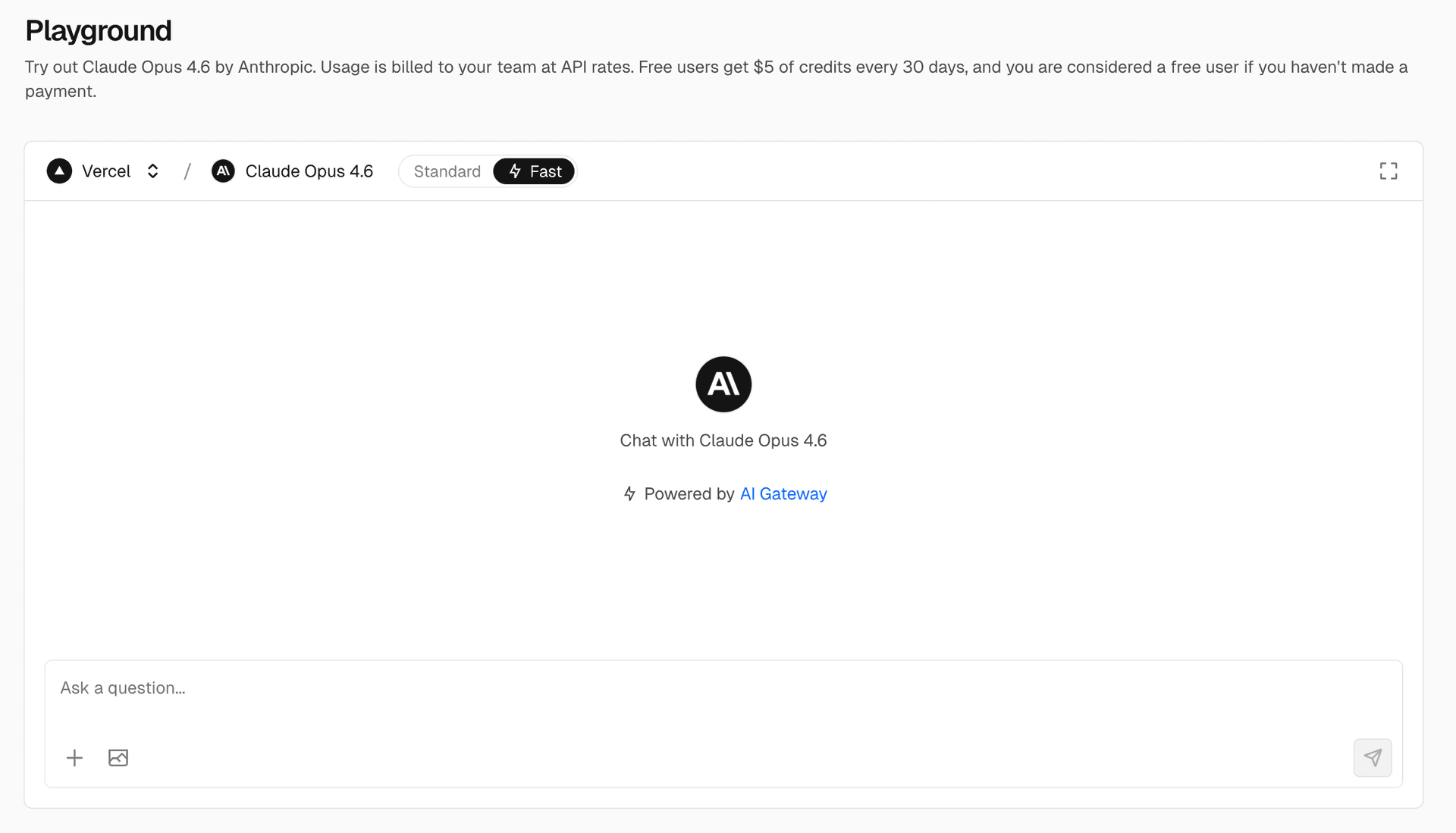1456x833 pixels.
Task: Select the Fast mode text label
Action: [x=545, y=171]
